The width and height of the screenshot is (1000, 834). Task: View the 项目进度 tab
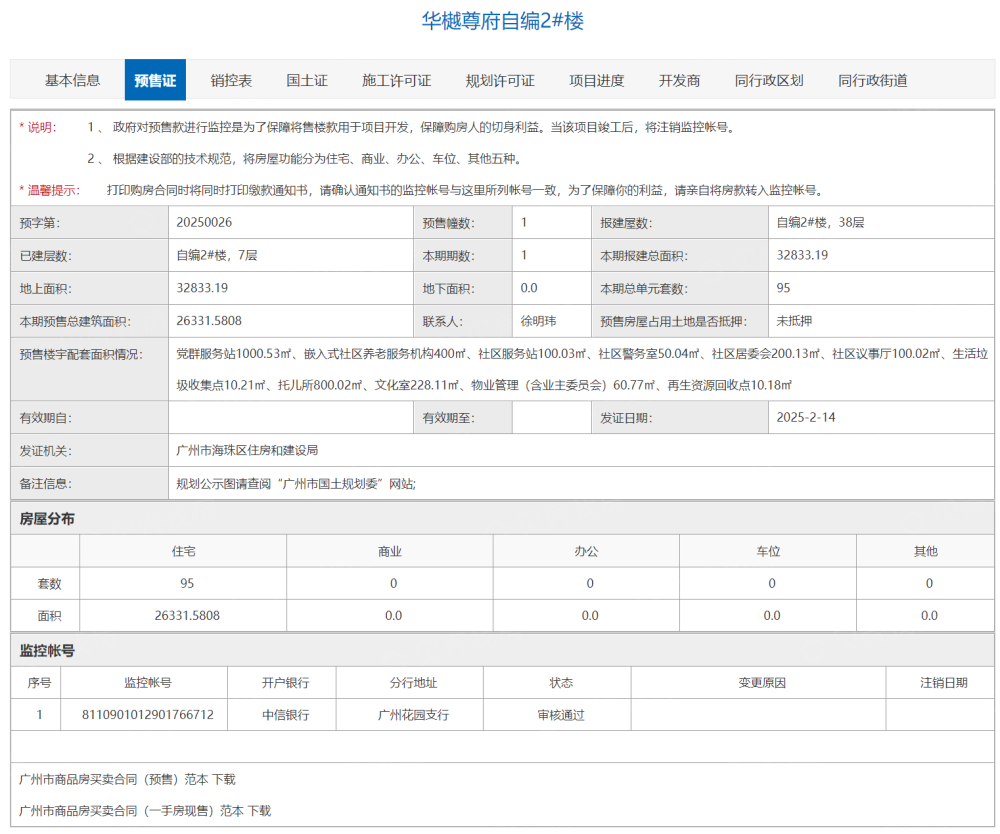(596, 80)
